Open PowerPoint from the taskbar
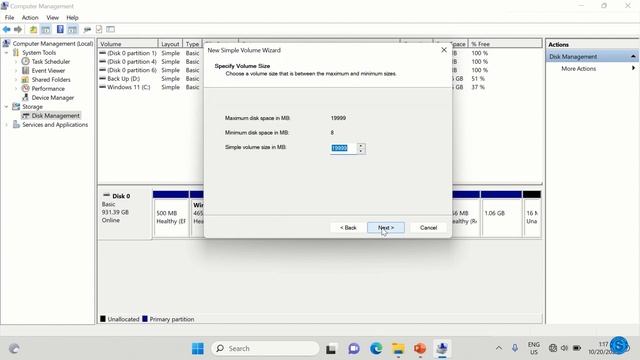The image size is (640, 360). (420, 349)
